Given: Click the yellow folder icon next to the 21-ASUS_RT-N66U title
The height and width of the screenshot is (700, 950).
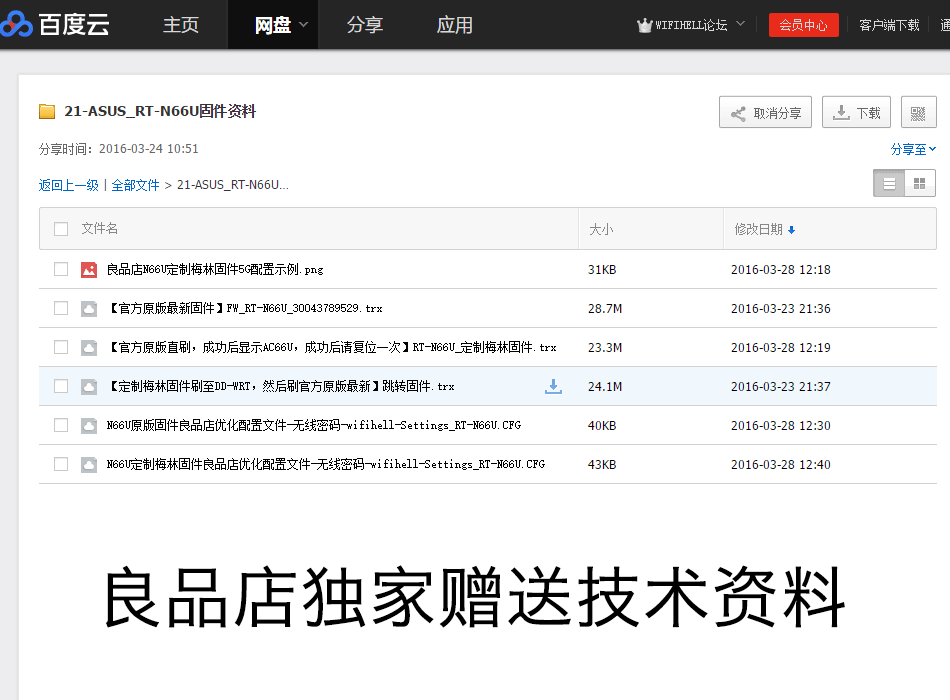Looking at the screenshot, I should pos(47,112).
